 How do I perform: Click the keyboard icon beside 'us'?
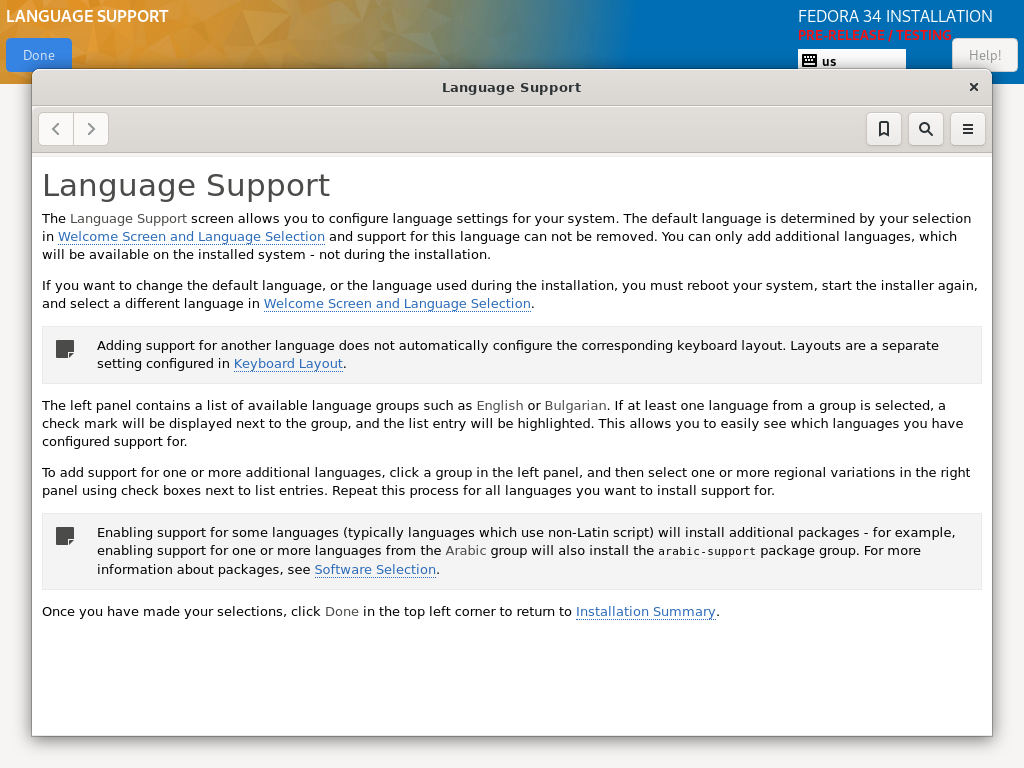(809, 61)
